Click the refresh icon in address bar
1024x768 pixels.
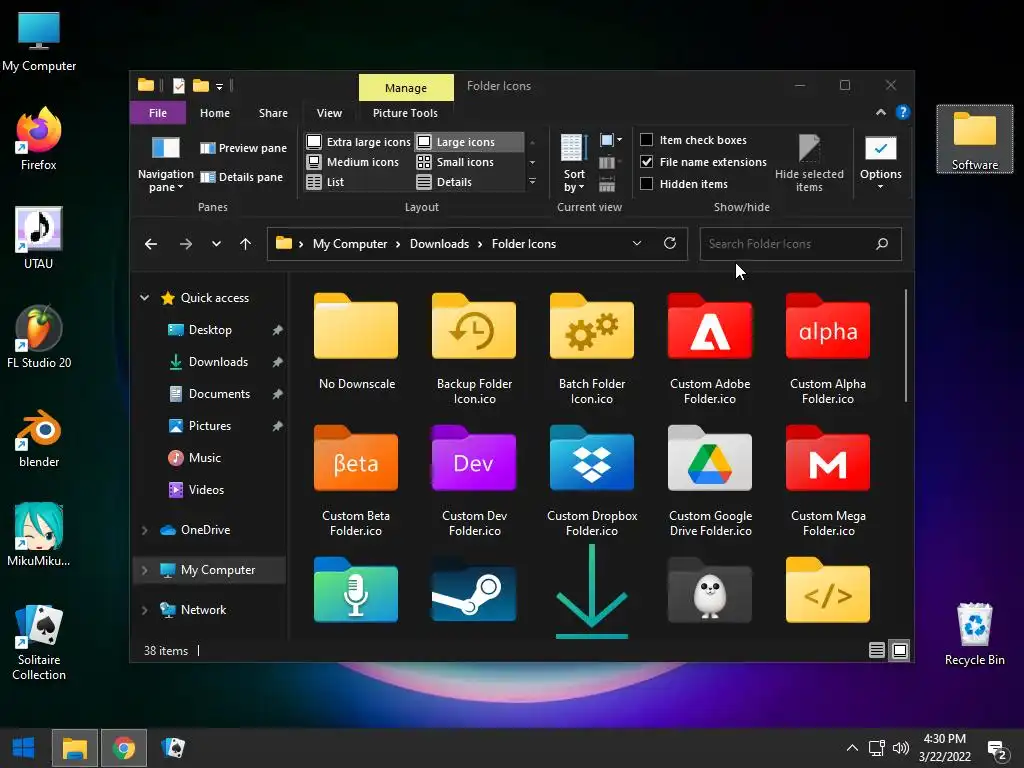pos(669,244)
